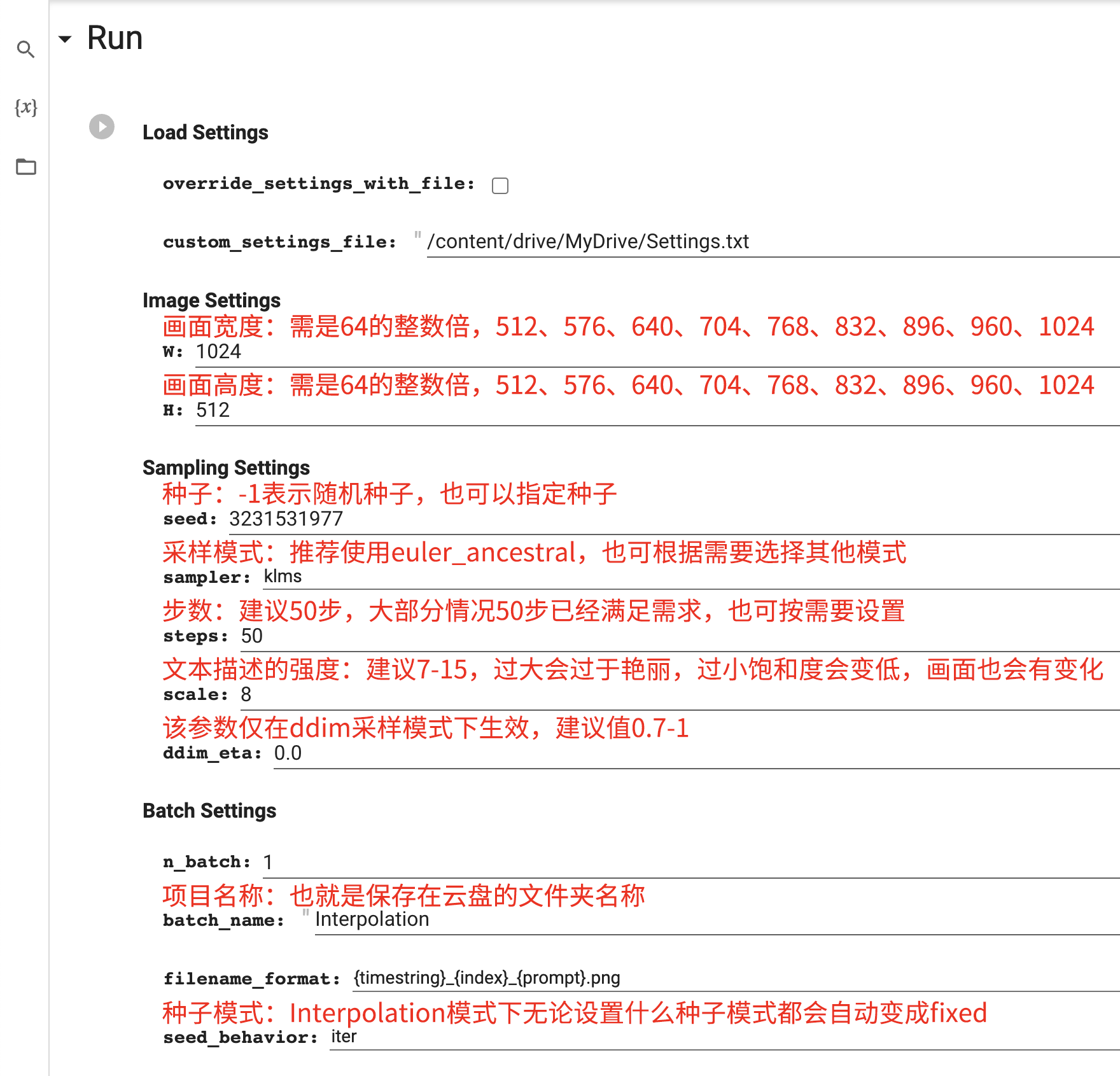The image size is (1120, 1076).
Task: Click the red 种子模式 Interpolation fixed note
Action: [575, 1013]
